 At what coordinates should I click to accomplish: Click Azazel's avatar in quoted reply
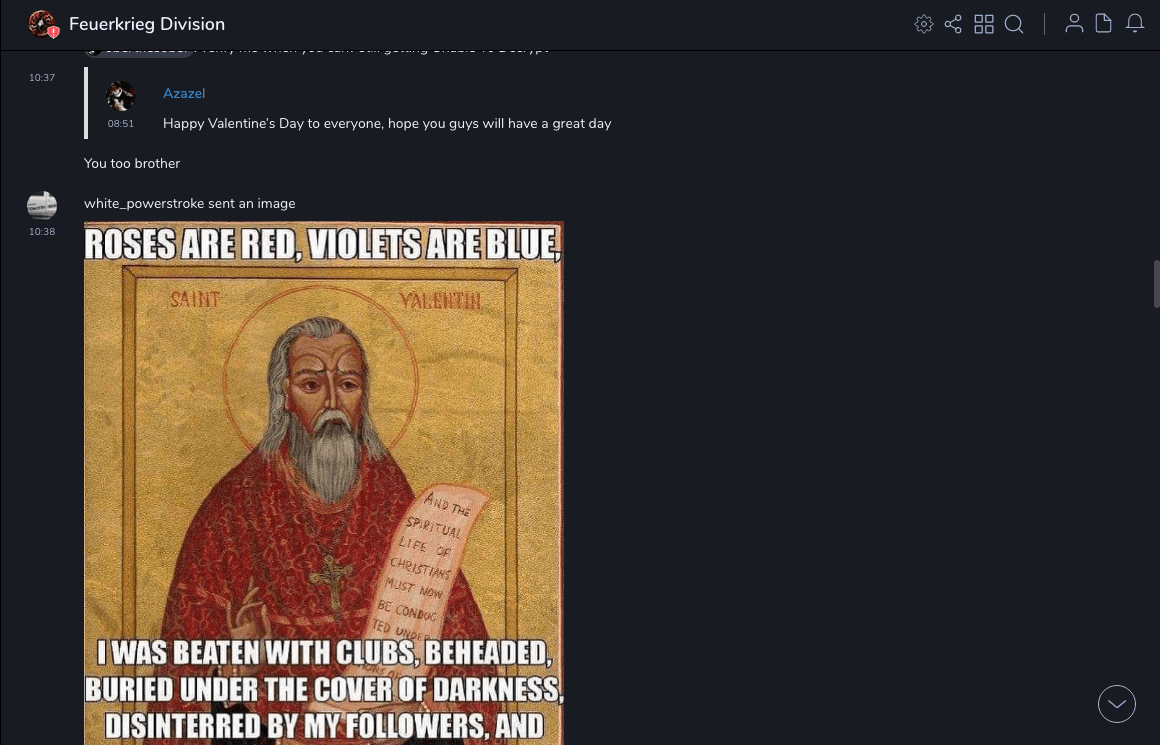[121, 96]
